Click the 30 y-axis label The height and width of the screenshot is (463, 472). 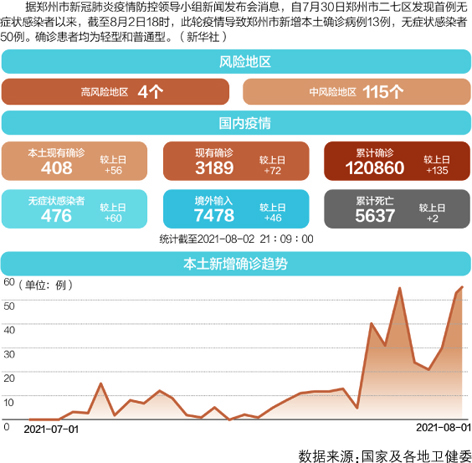coord(9,354)
